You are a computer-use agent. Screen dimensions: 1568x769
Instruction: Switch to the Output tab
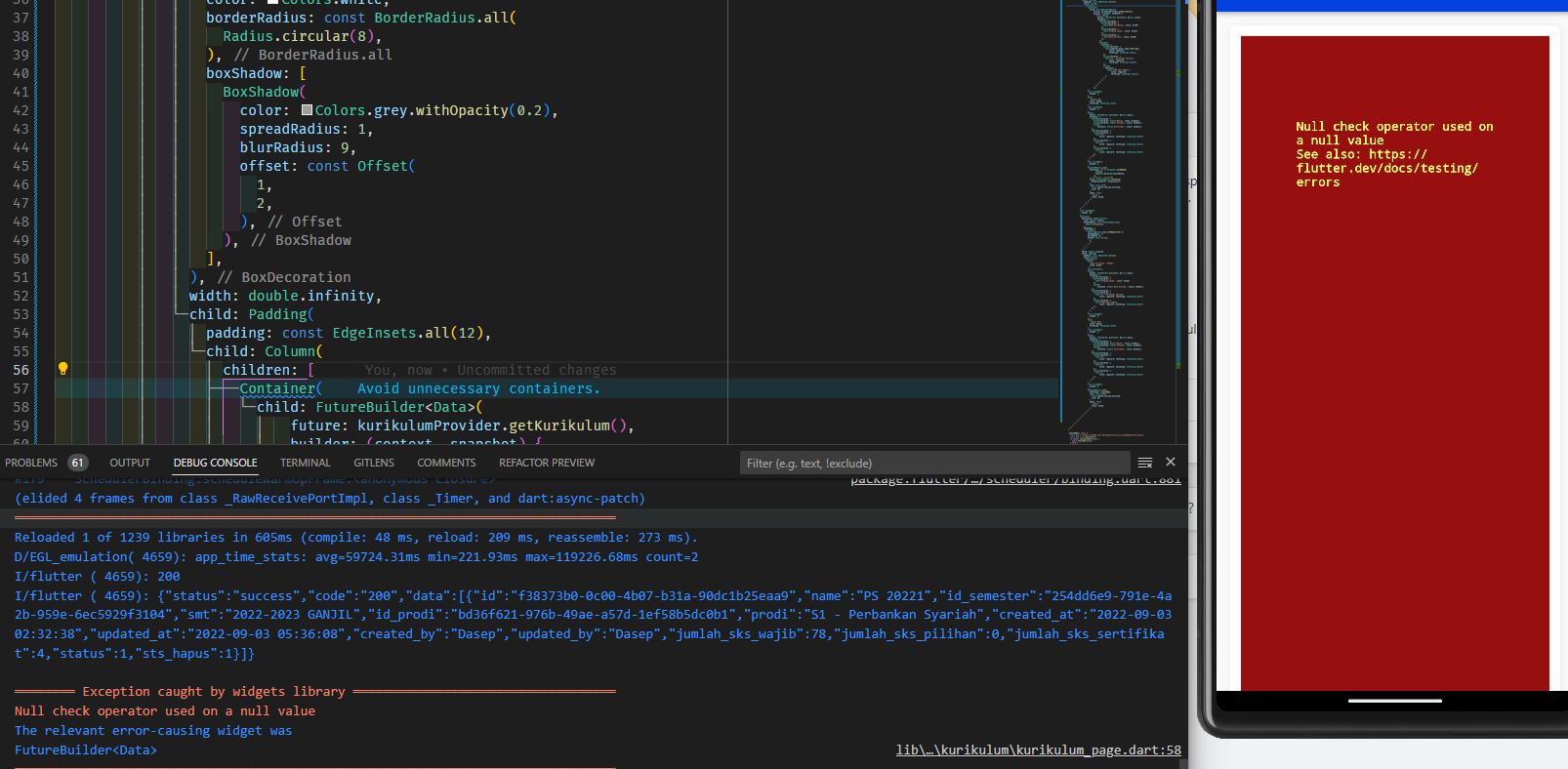tap(130, 463)
